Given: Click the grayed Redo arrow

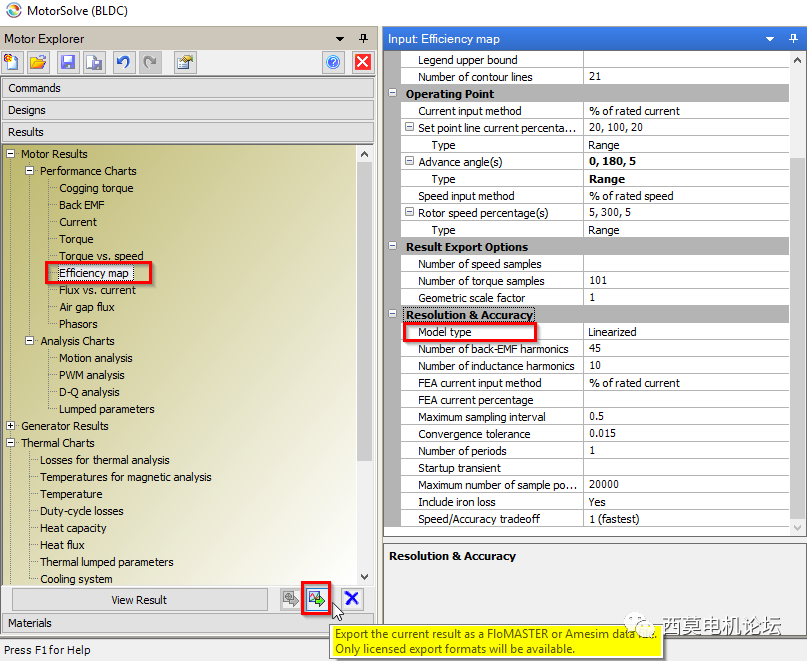Looking at the screenshot, I should click(150, 63).
